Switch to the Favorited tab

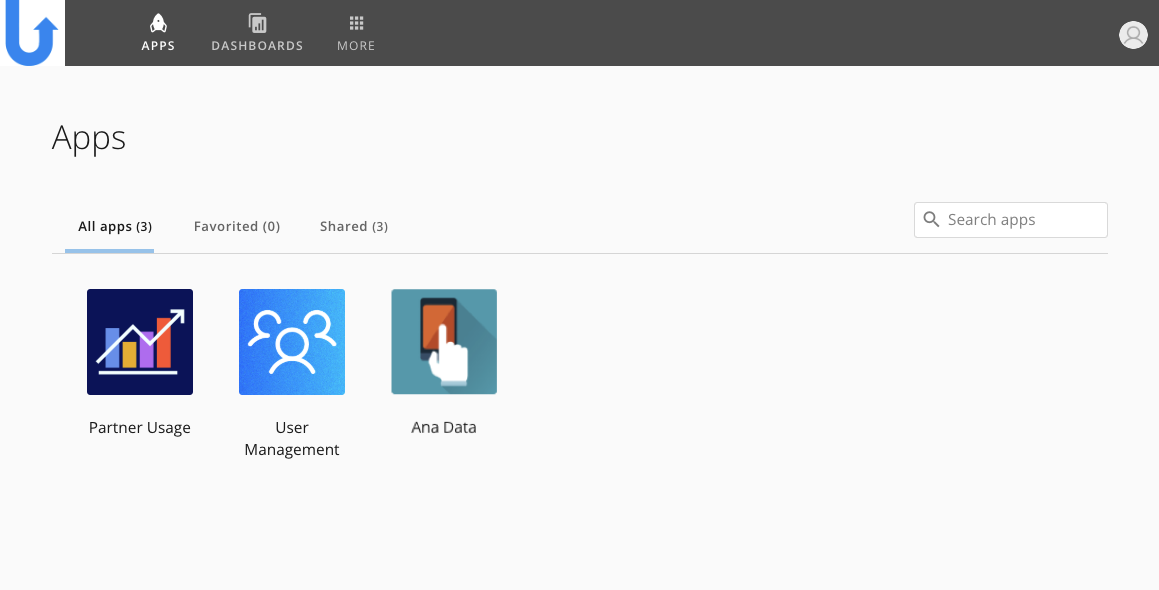pyautogui.click(x=237, y=226)
